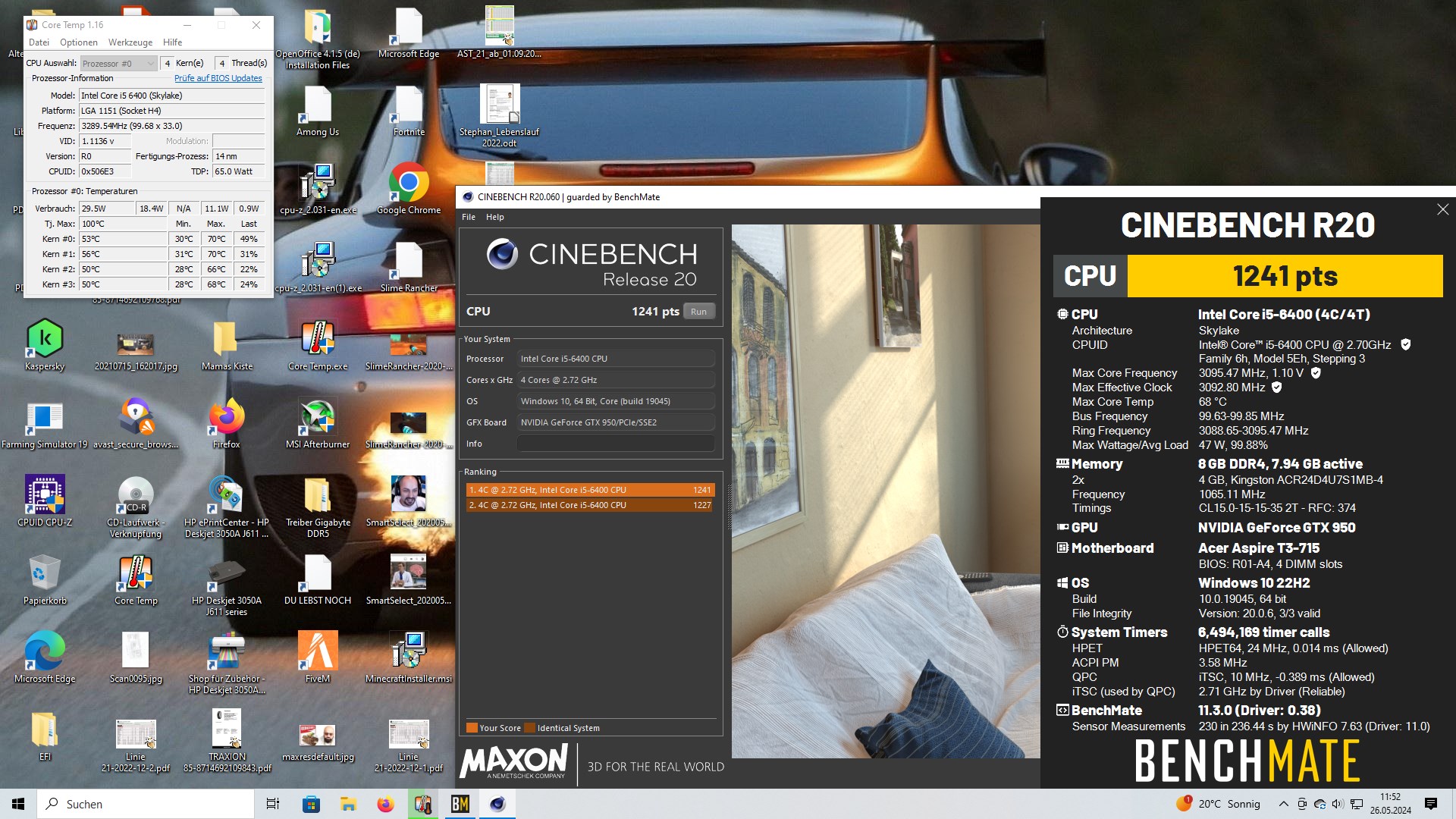Open the CD-Laufwerk Verknüpfung icon
This screenshot has height=819, width=1456.
click(136, 507)
